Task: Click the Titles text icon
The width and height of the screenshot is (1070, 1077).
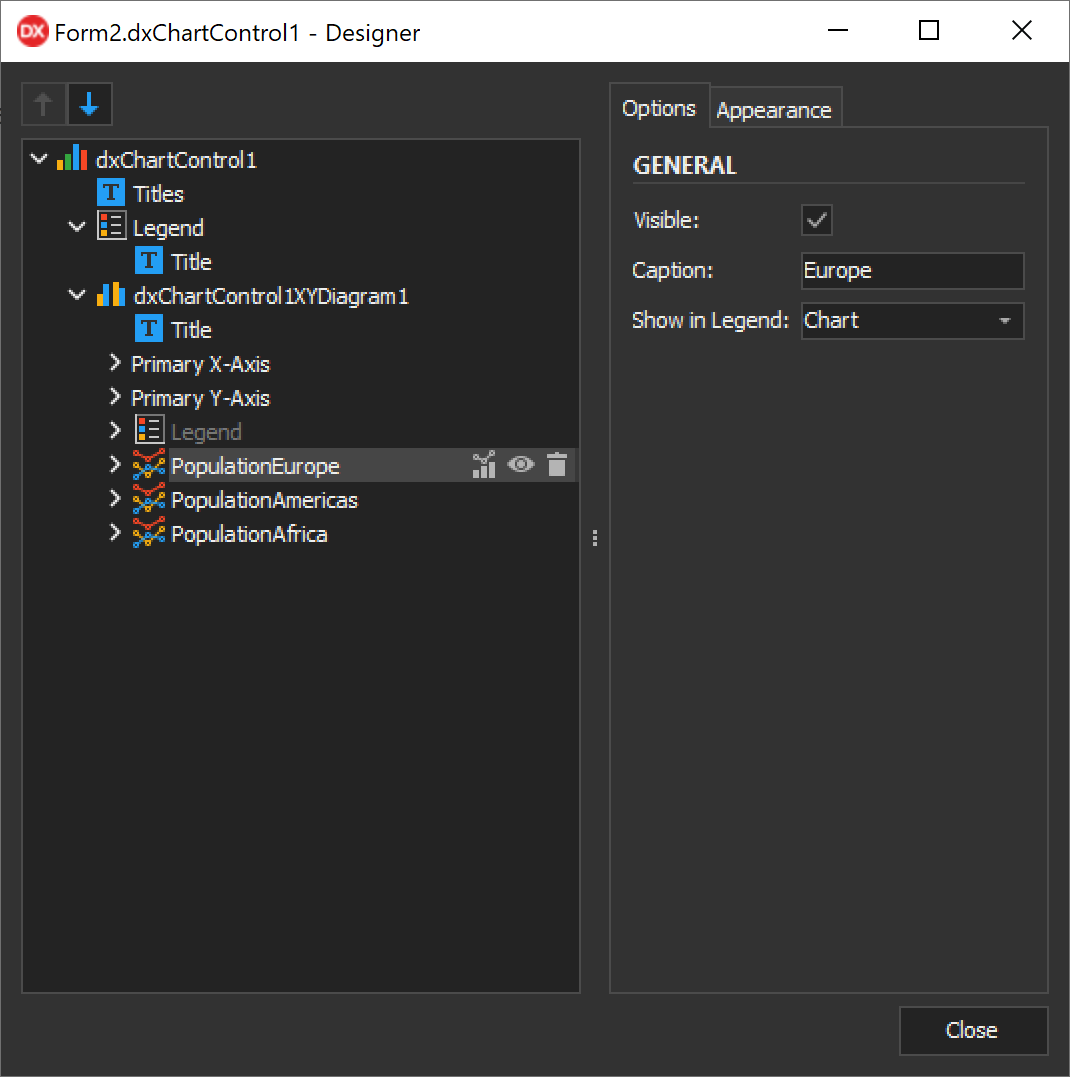Action: tap(111, 194)
